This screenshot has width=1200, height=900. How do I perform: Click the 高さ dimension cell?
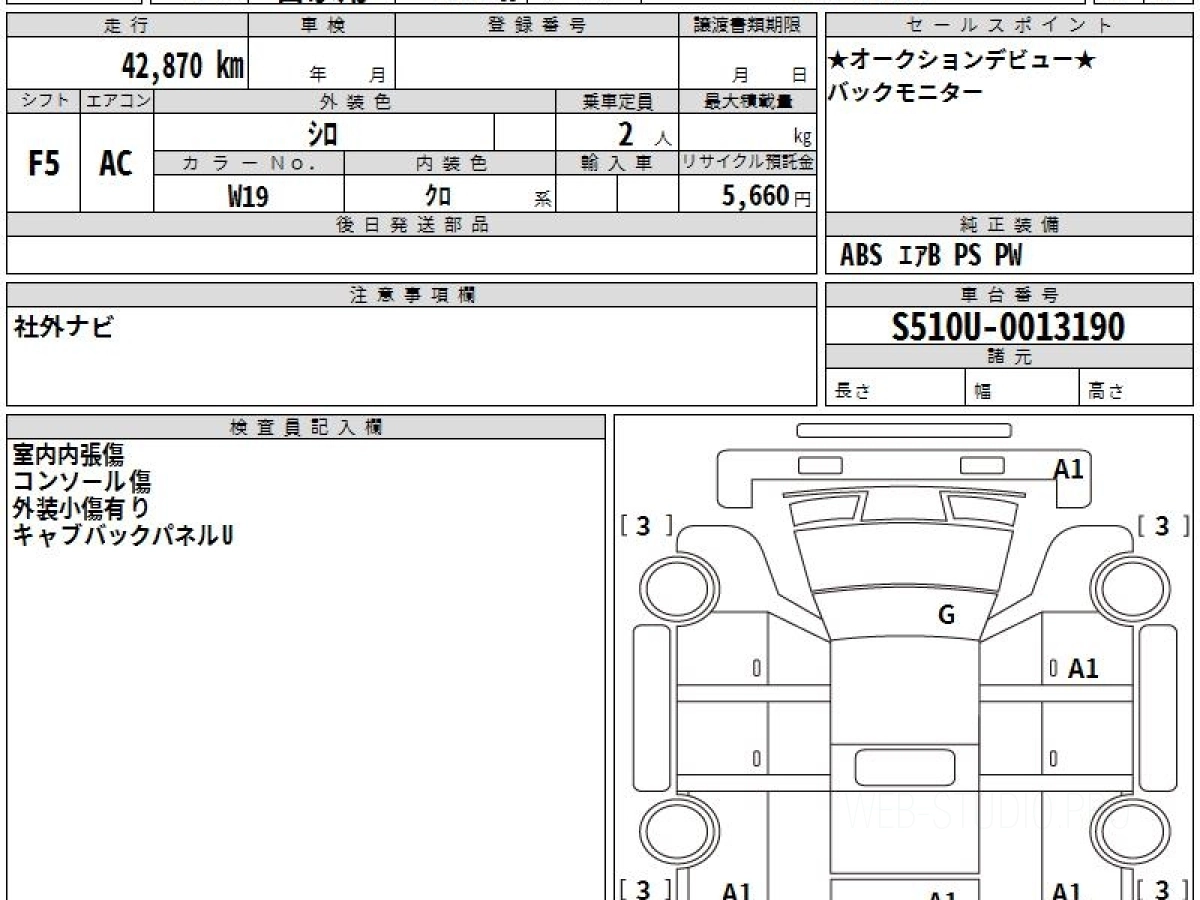pyautogui.click(x=1137, y=389)
